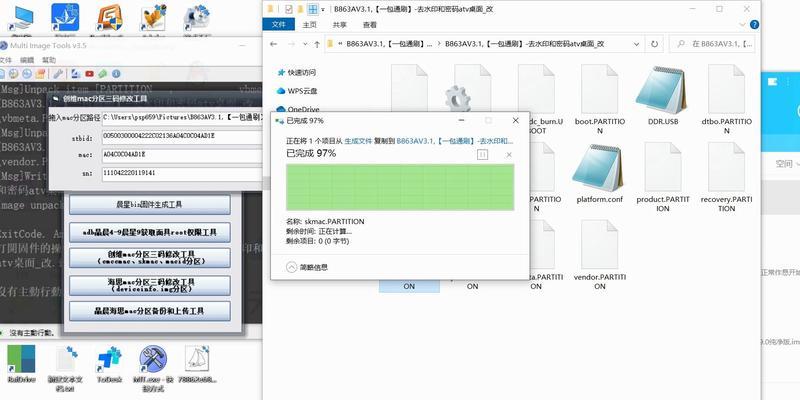800x400 pixels.
Task: Click 海思mac分区三码修改工具 button
Action: pos(149,285)
